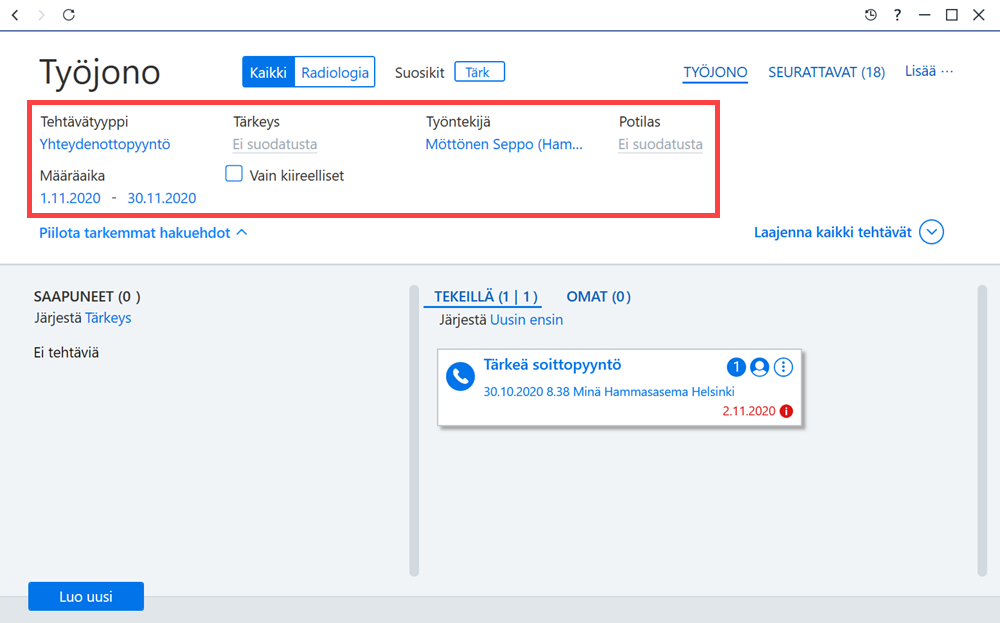Collapse filters via Piilota tarkemmat hakuehdot
1000x623 pixels.
(x=143, y=233)
